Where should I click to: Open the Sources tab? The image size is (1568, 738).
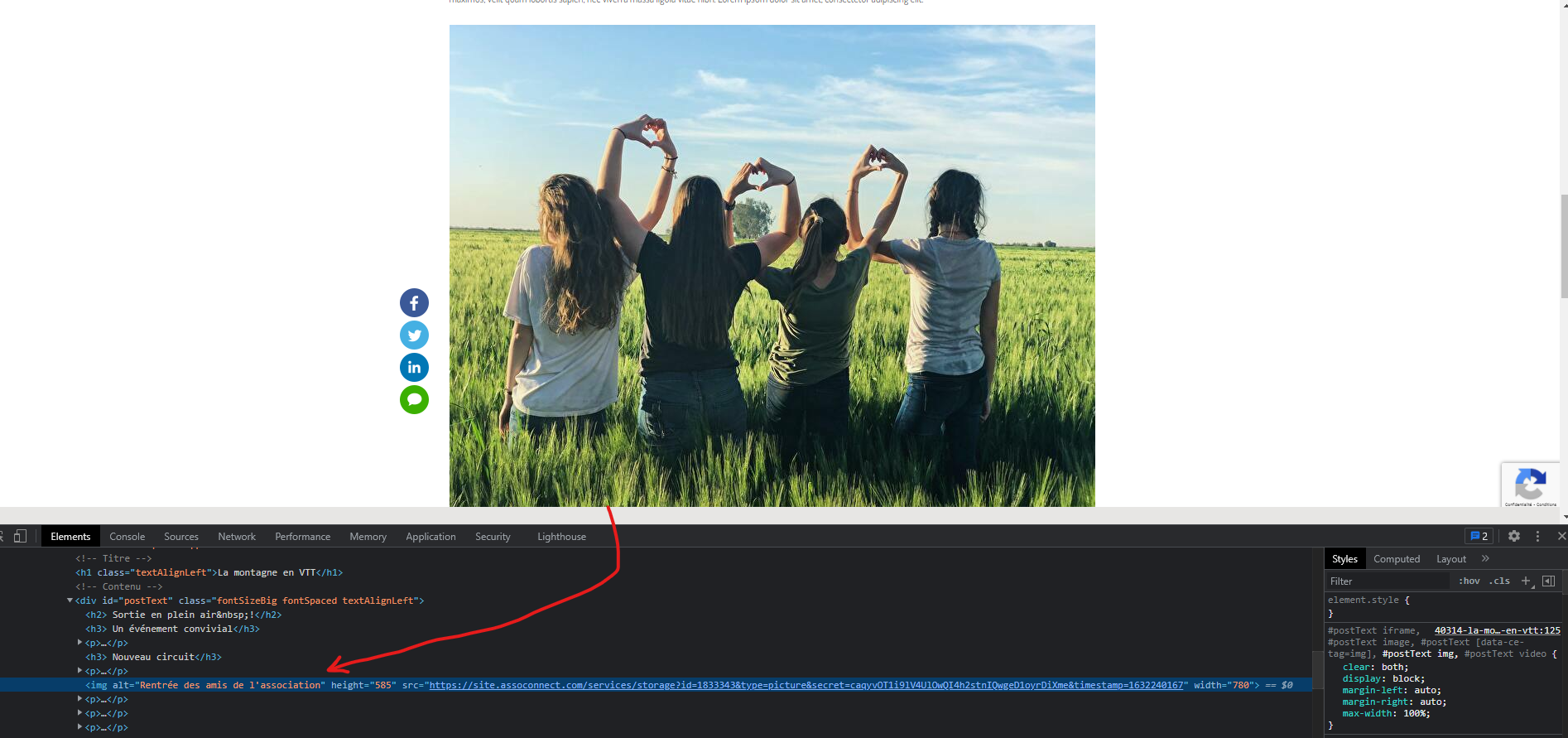coord(181,537)
